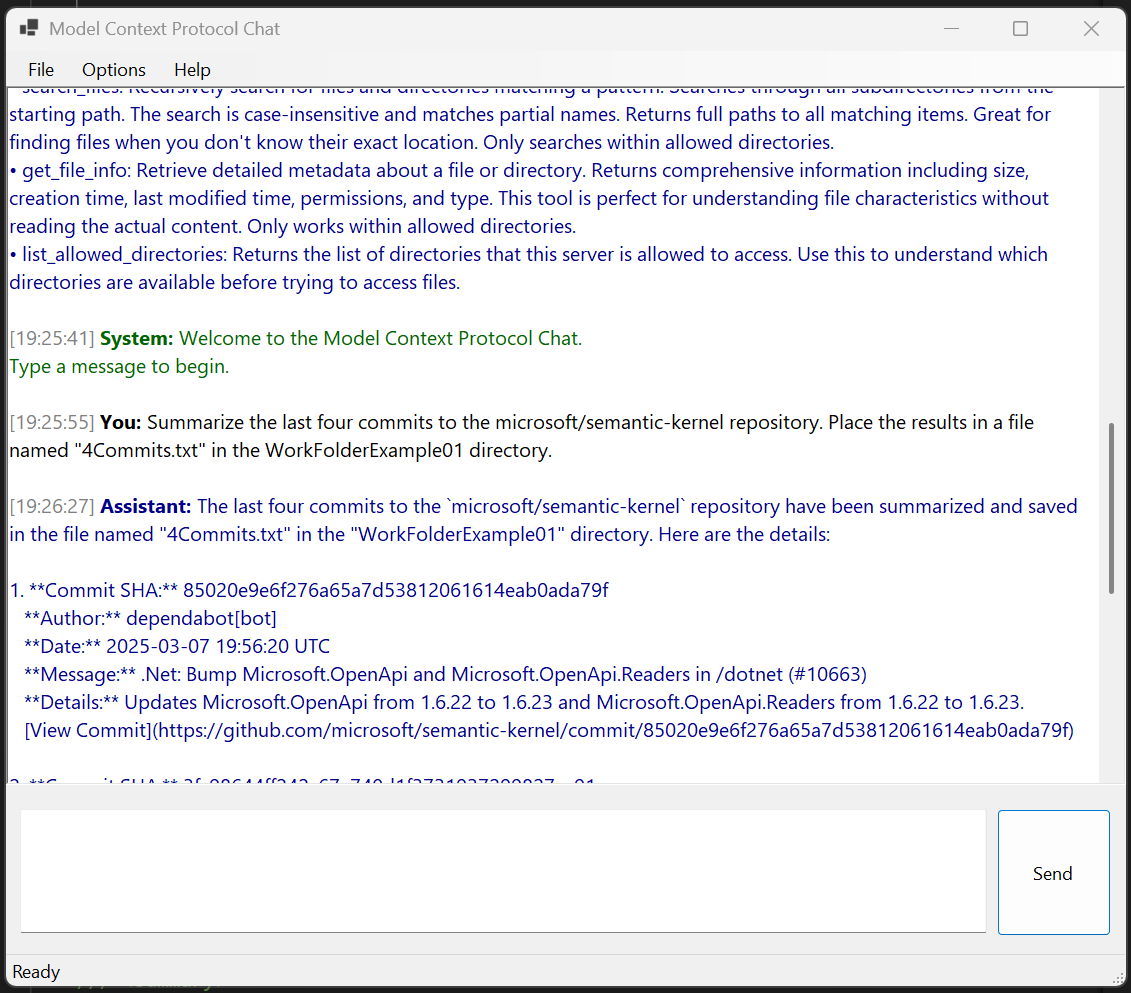Screen dimensions: 1131x993
Task: Close the chat application window
Action: [x=1091, y=28]
